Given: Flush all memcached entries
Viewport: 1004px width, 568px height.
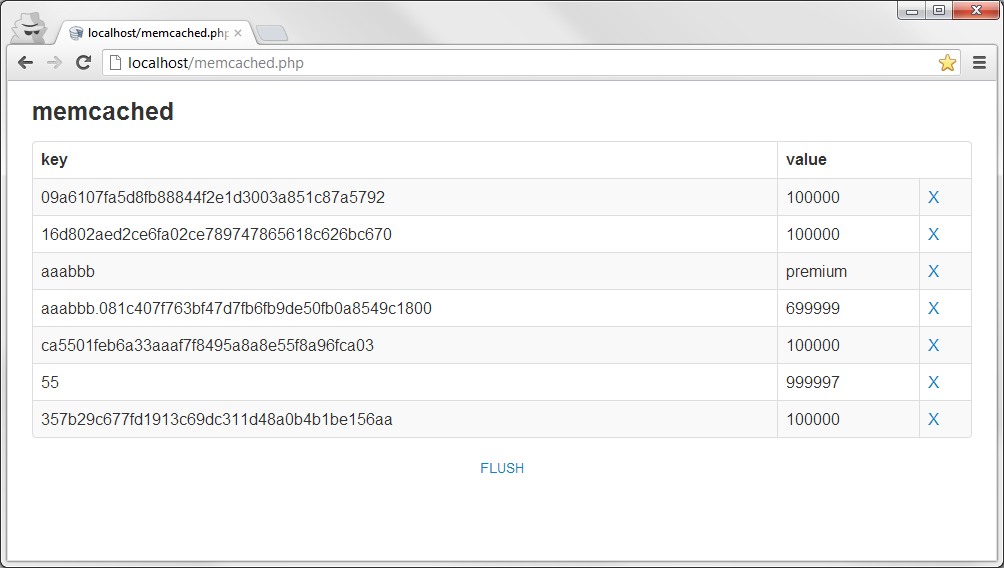Looking at the screenshot, I should (502, 468).
